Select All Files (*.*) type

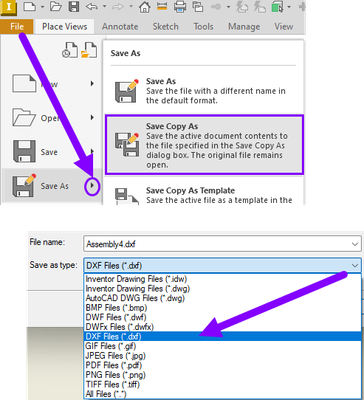point(223,394)
